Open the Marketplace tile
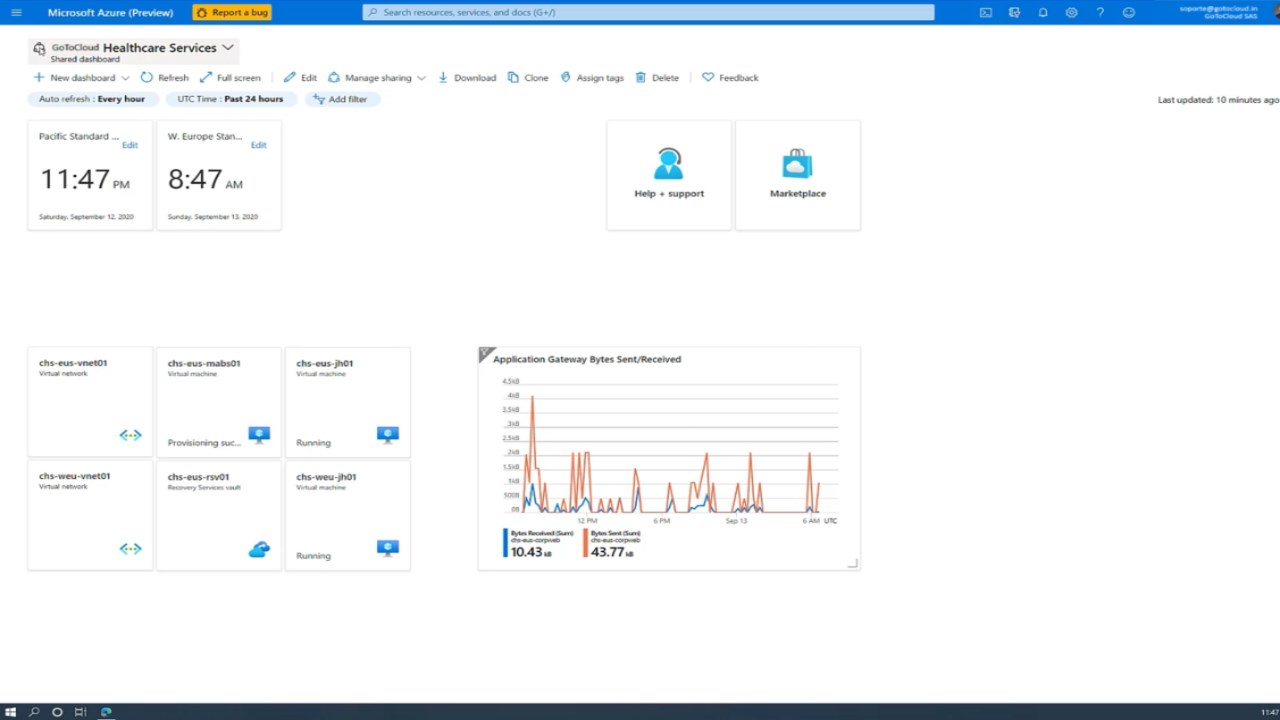The image size is (1280, 720). tap(798, 175)
